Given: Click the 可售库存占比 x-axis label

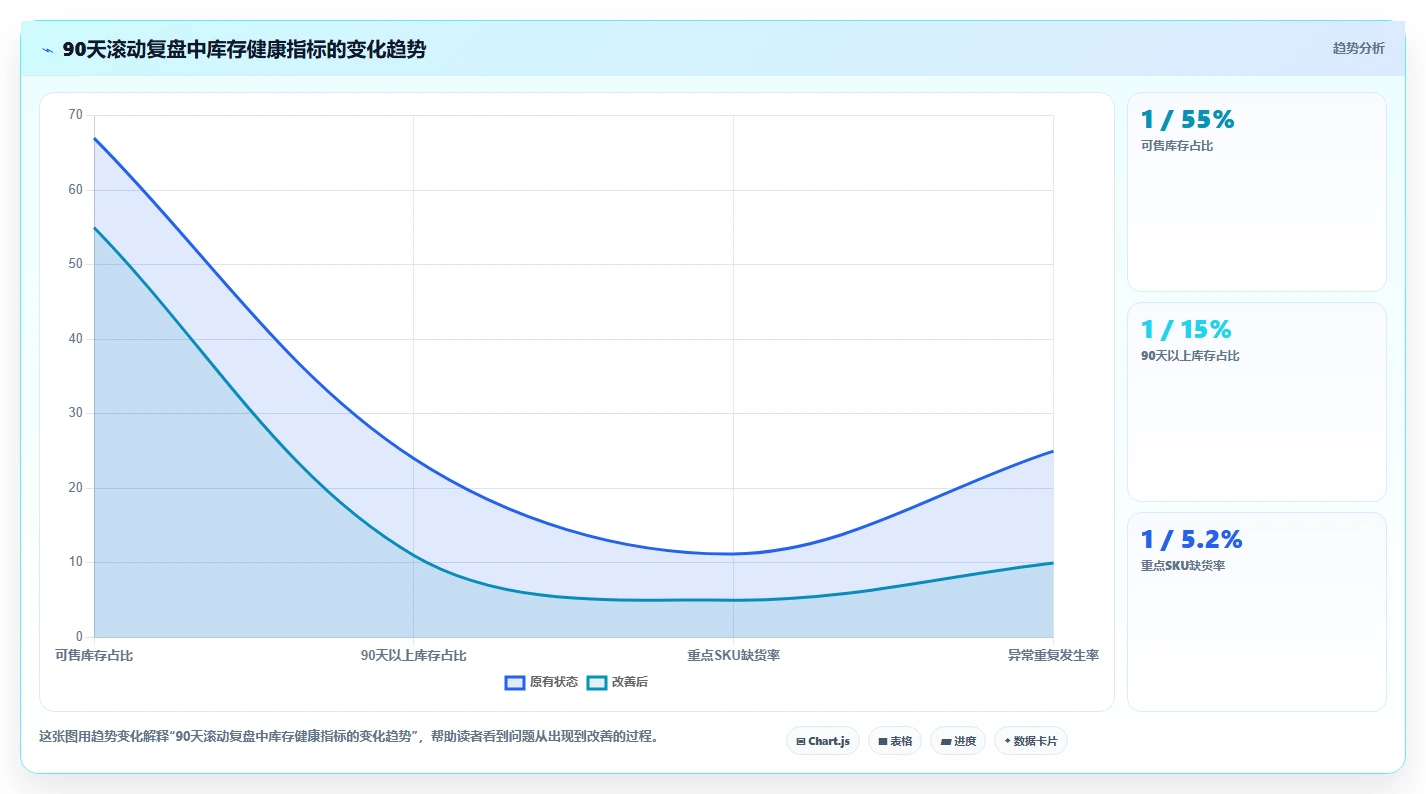Looking at the screenshot, I should tap(94, 656).
